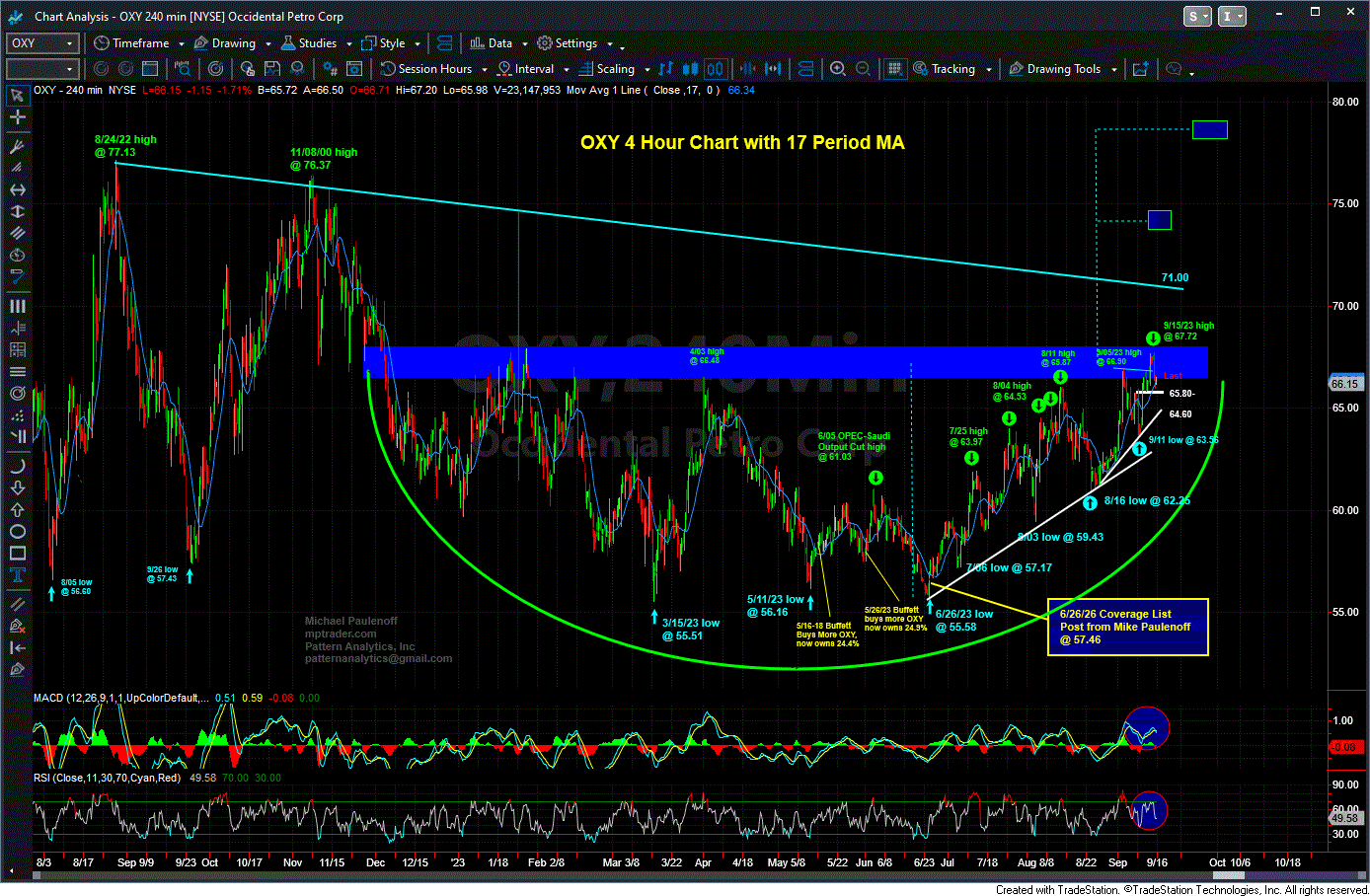Image resolution: width=1370 pixels, height=896 pixels.
Task: Click the decrease bar spacing icon
Action: (748, 69)
